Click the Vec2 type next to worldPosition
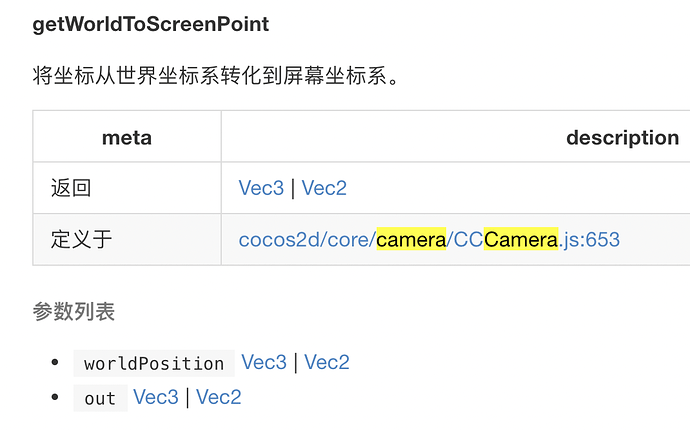Screen dimensions: 690x430 pos(327,362)
